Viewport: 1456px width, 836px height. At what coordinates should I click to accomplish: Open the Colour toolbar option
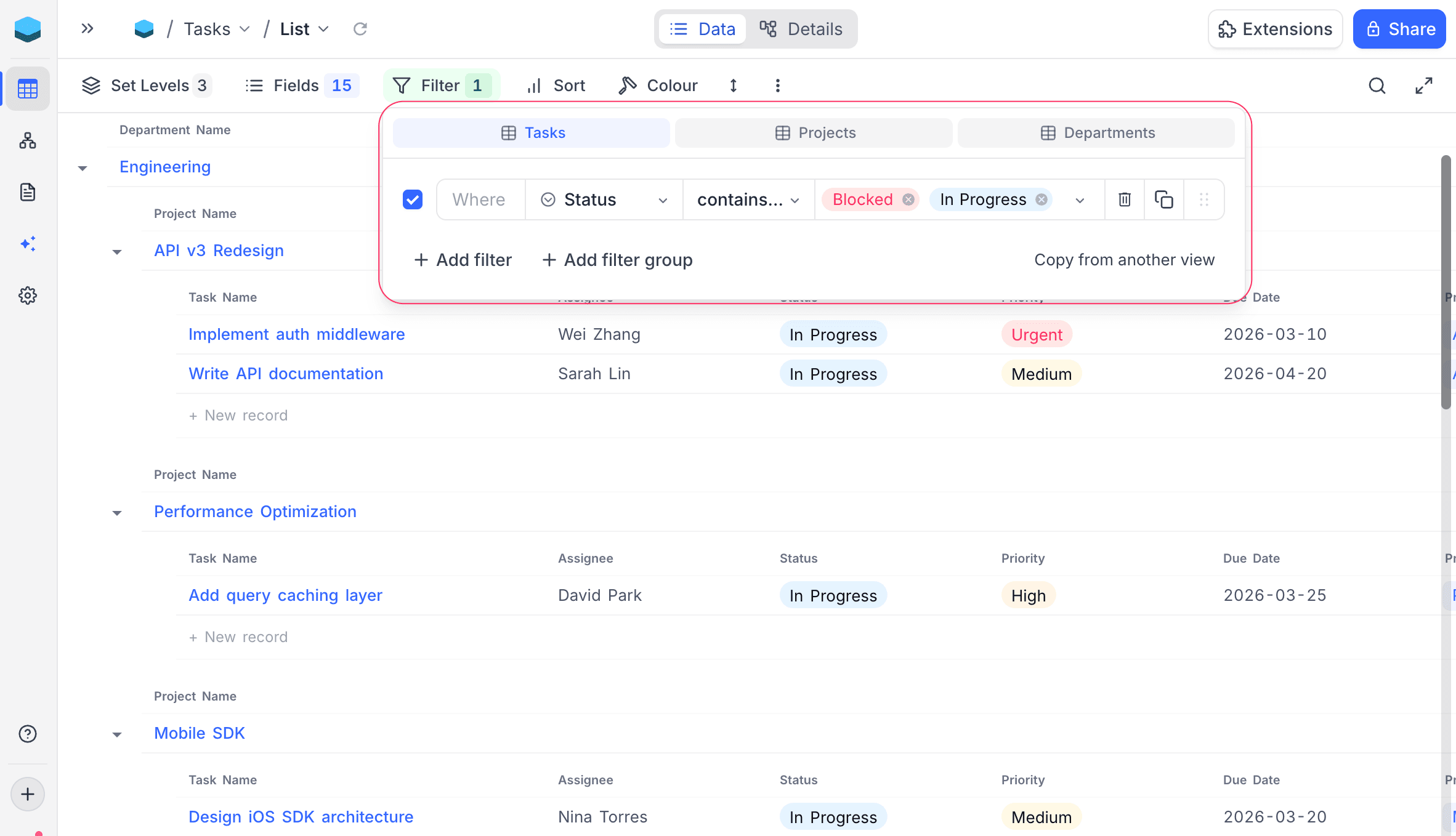(x=658, y=86)
